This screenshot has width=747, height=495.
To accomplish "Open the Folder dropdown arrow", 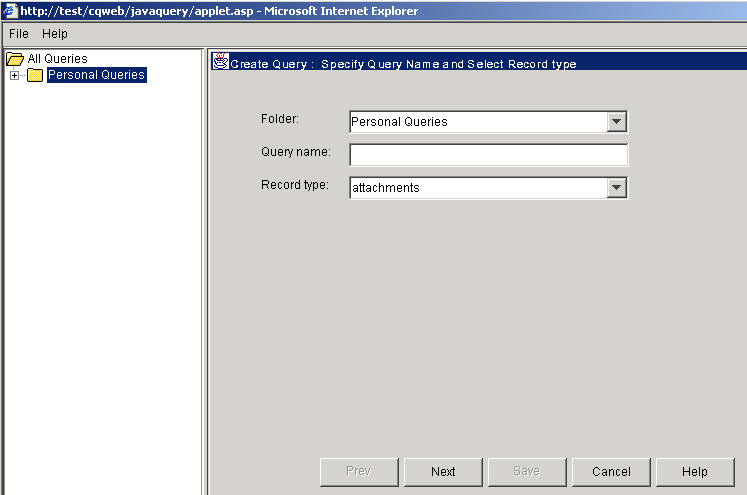I will [616, 121].
